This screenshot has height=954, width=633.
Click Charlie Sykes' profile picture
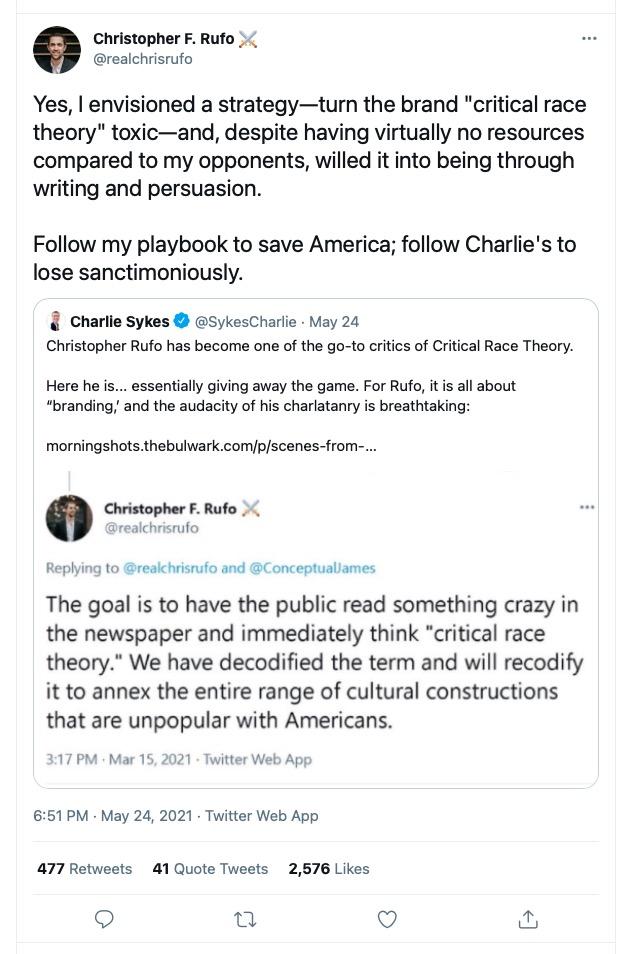click(56, 321)
